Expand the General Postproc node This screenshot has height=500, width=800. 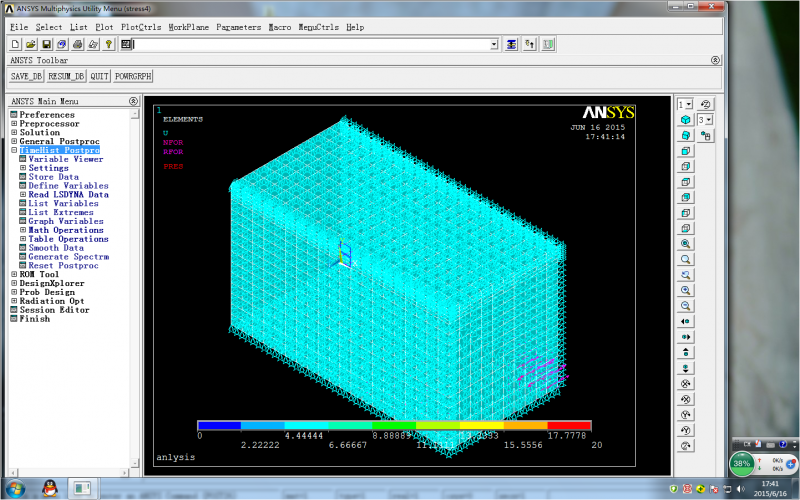(x=14, y=141)
